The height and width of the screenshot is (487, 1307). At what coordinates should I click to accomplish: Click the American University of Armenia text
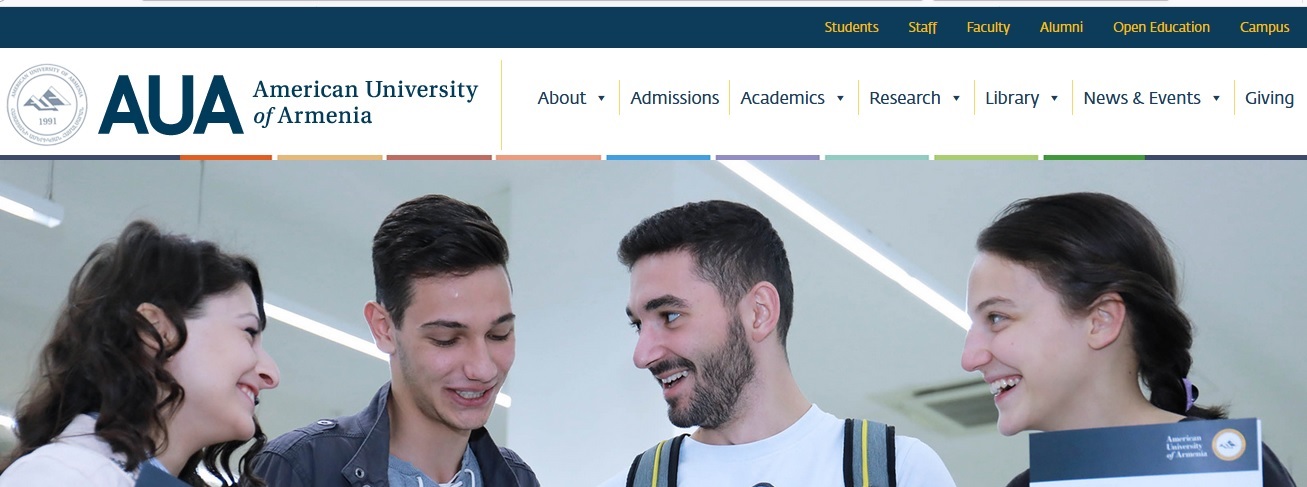coord(365,102)
